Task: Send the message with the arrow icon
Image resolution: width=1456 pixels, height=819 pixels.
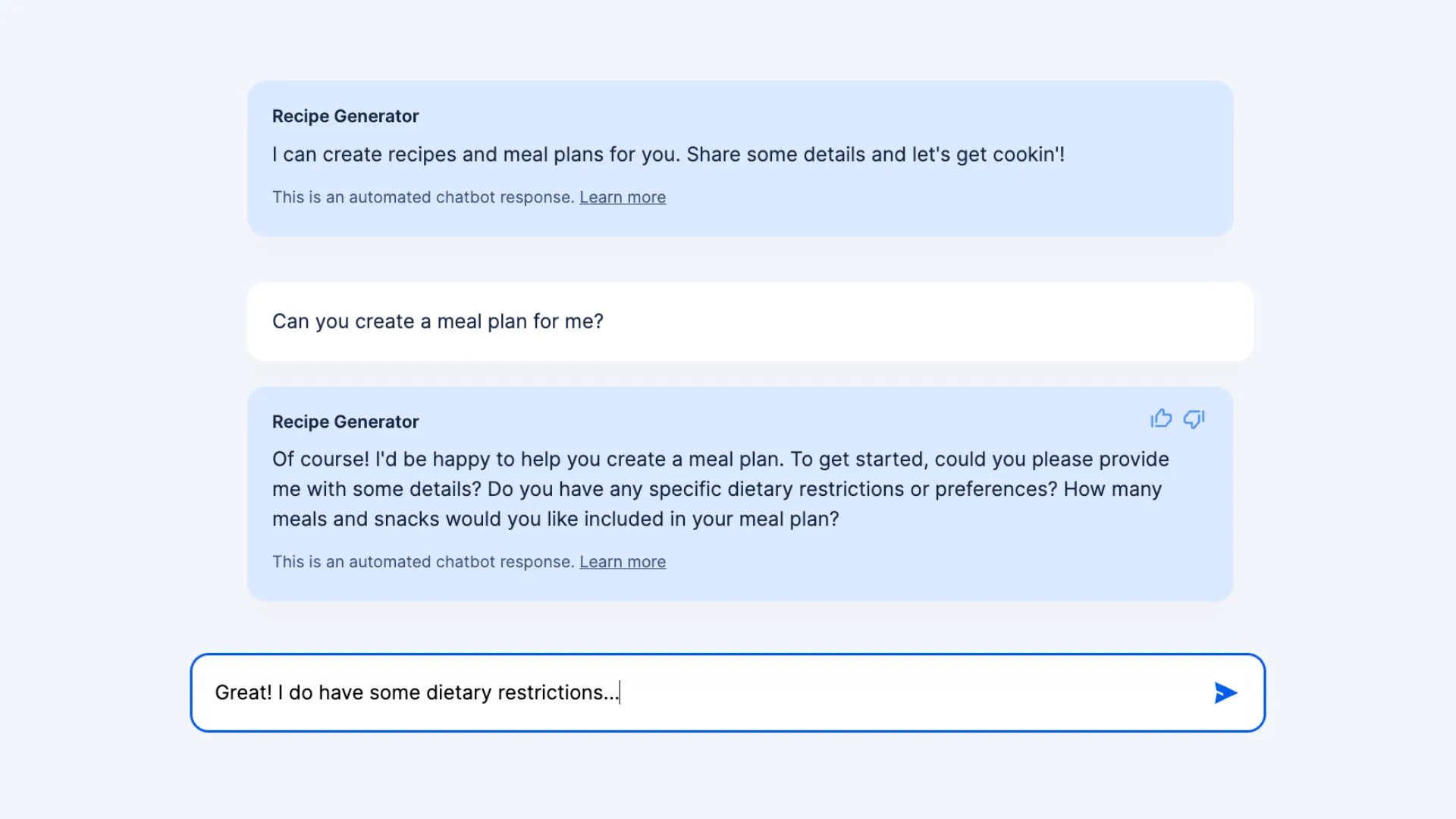Action: tap(1225, 692)
